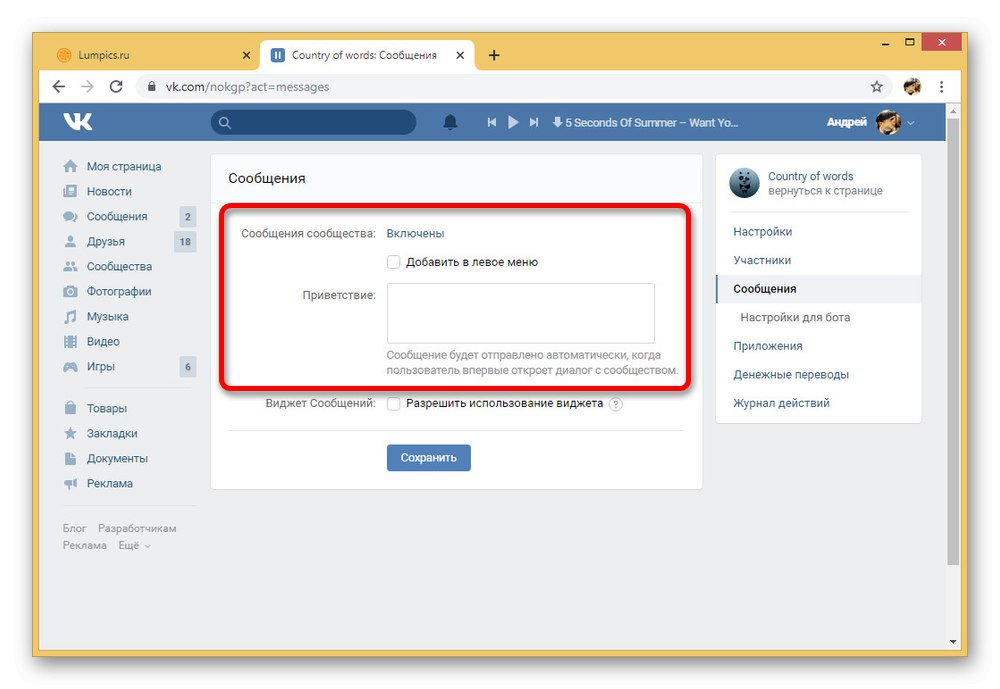Click the Документы file icon
1000x689 pixels.
point(70,458)
